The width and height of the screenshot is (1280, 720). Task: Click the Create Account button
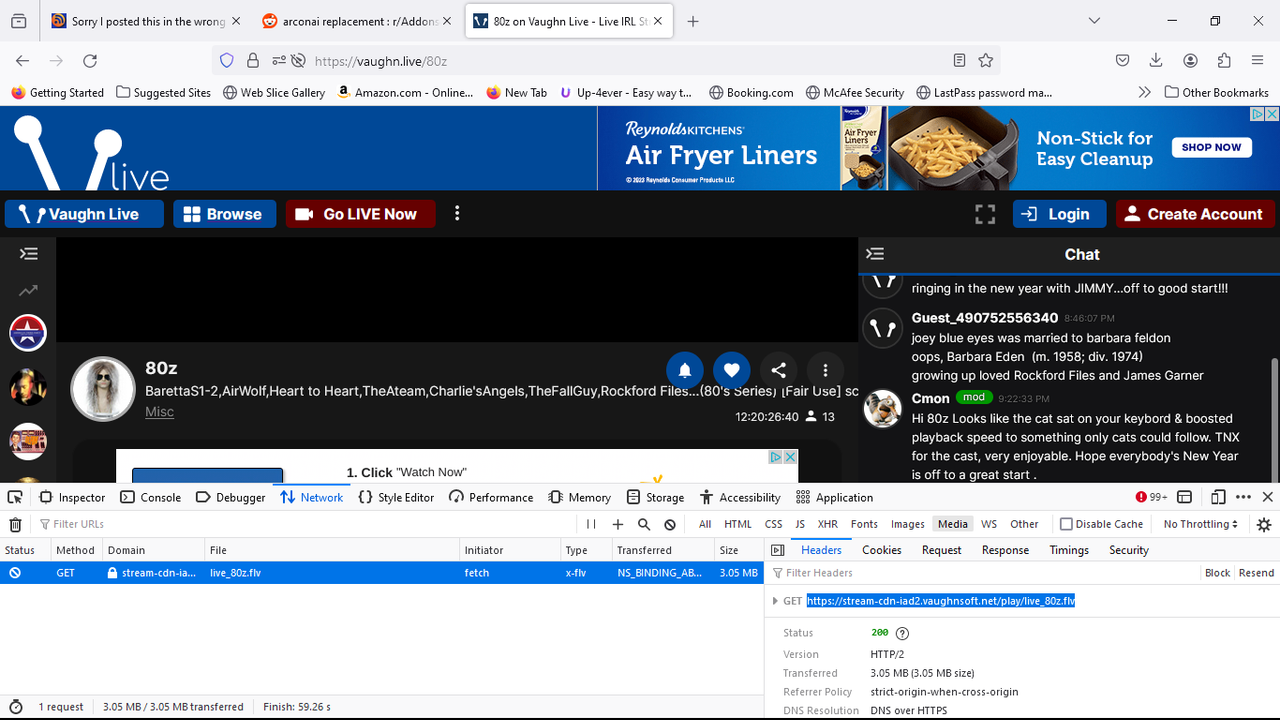(x=1195, y=214)
